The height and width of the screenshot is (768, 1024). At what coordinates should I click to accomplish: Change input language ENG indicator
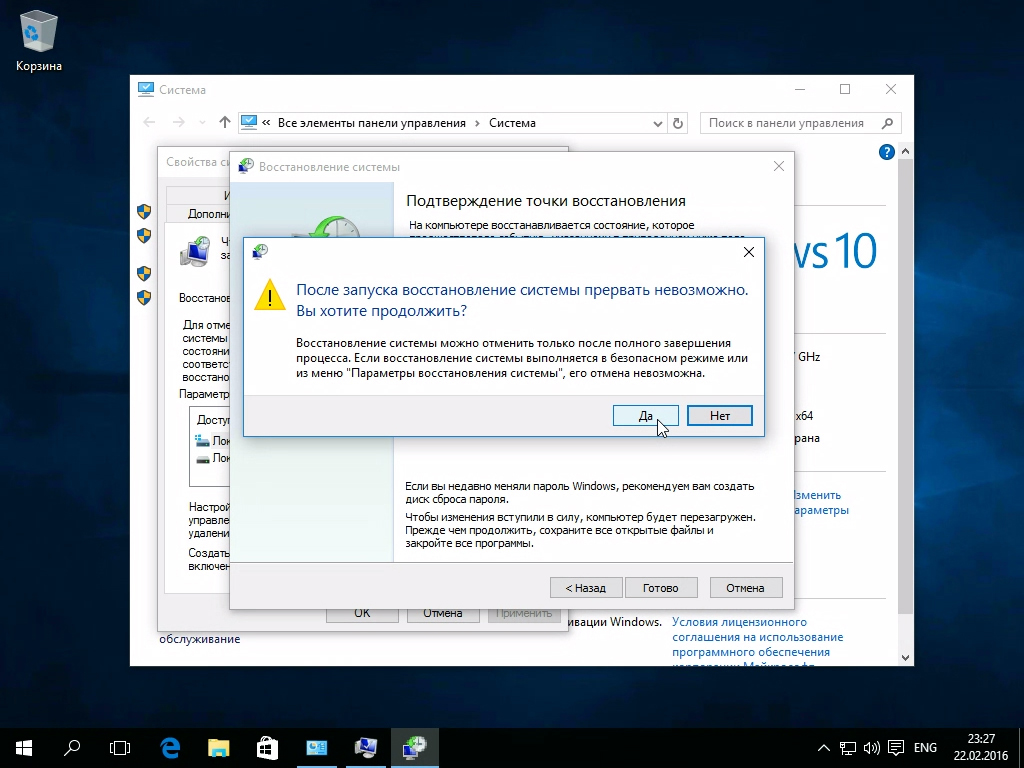click(925, 748)
